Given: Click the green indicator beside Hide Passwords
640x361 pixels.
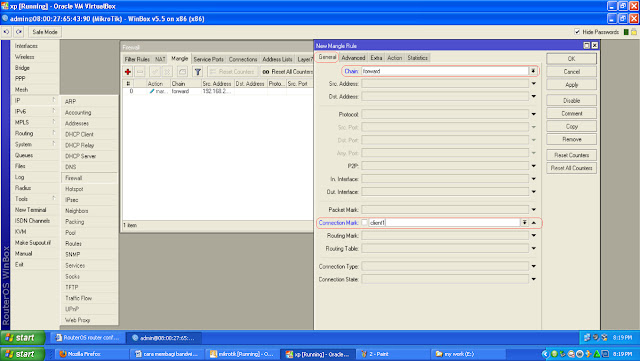Looking at the screenshot, I should coord(626,32).
